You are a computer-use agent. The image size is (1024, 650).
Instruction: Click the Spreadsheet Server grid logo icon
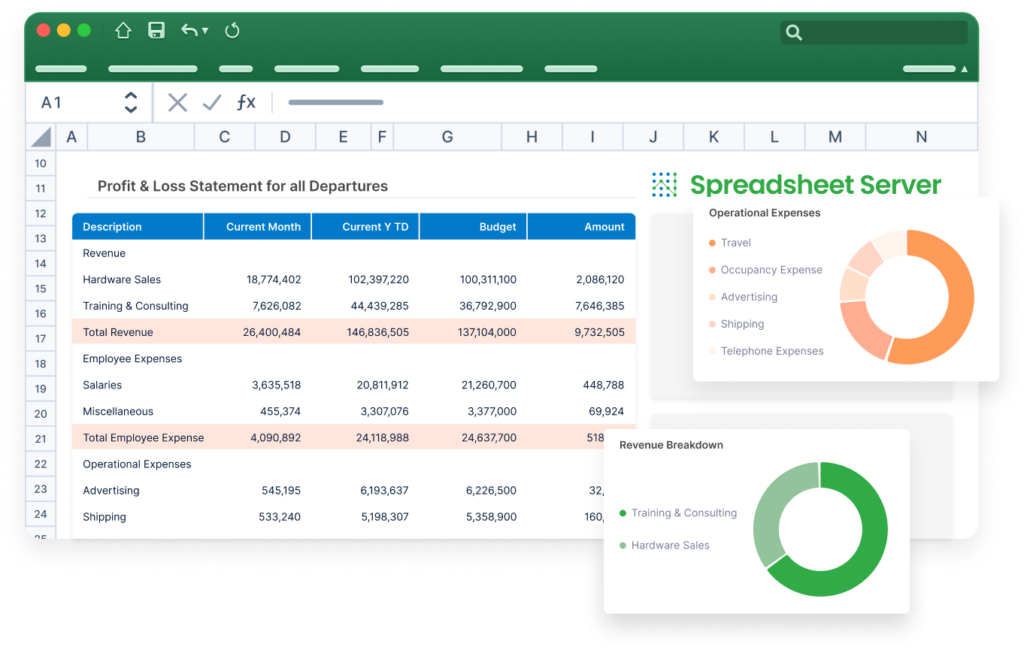(x=663, y=184)
